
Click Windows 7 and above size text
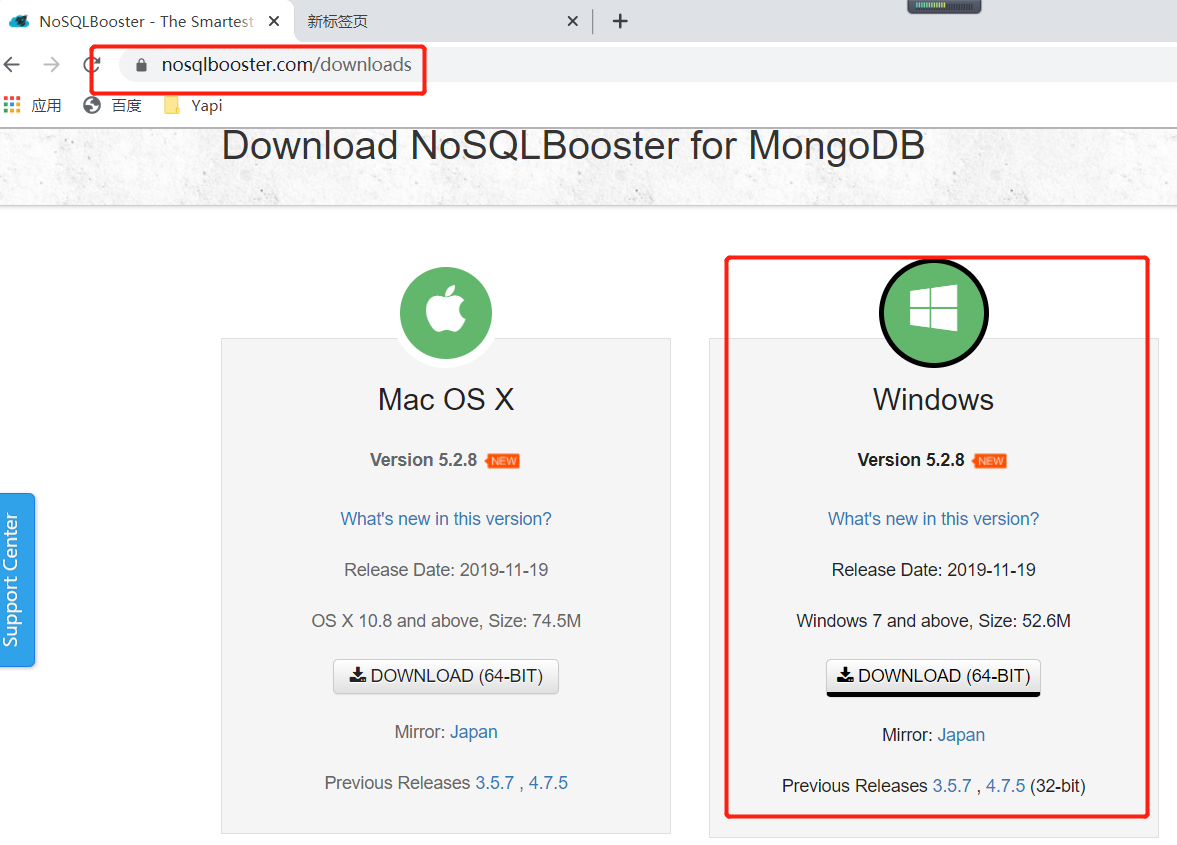point(933,621)
